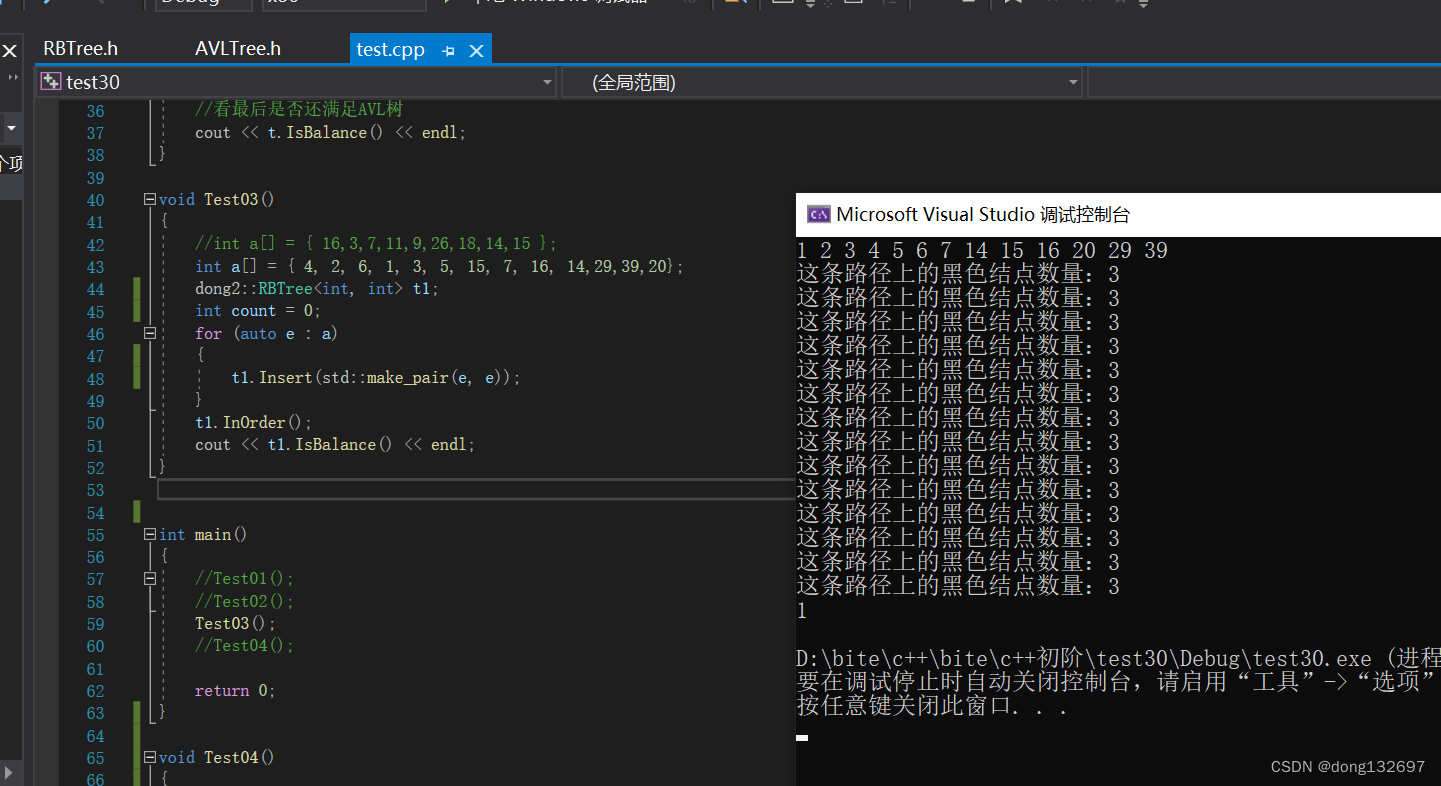This screenshot has width=1441, height=786.
Task: Click the console 要在调试停止时自动关闭控制台 line
Action: pos(1118,682)
